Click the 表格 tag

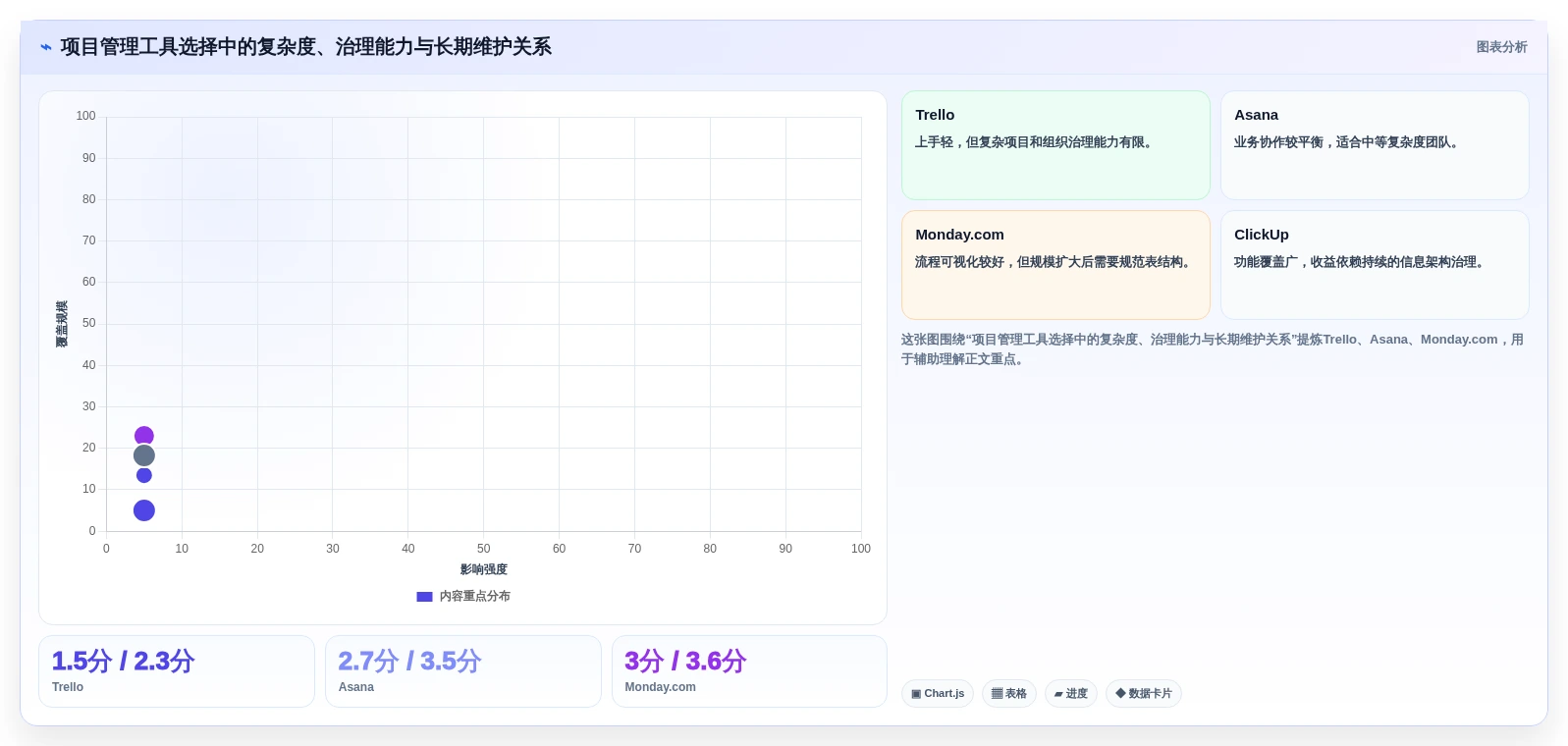tap(1009, 693)
